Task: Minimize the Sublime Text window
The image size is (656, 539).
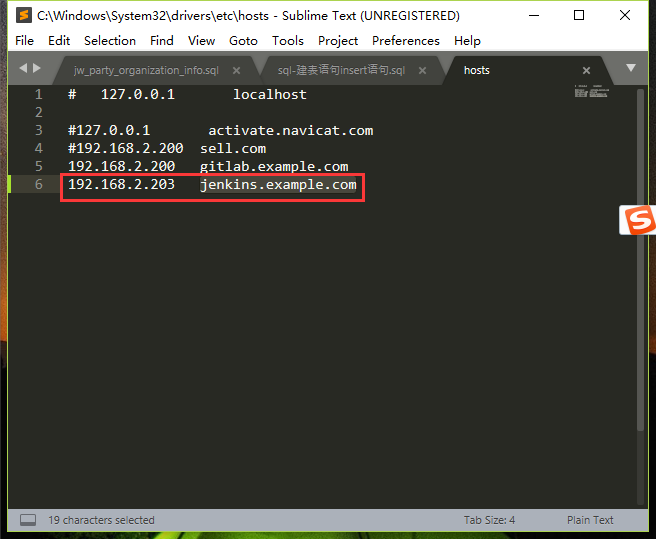Action: click(534, 15)
